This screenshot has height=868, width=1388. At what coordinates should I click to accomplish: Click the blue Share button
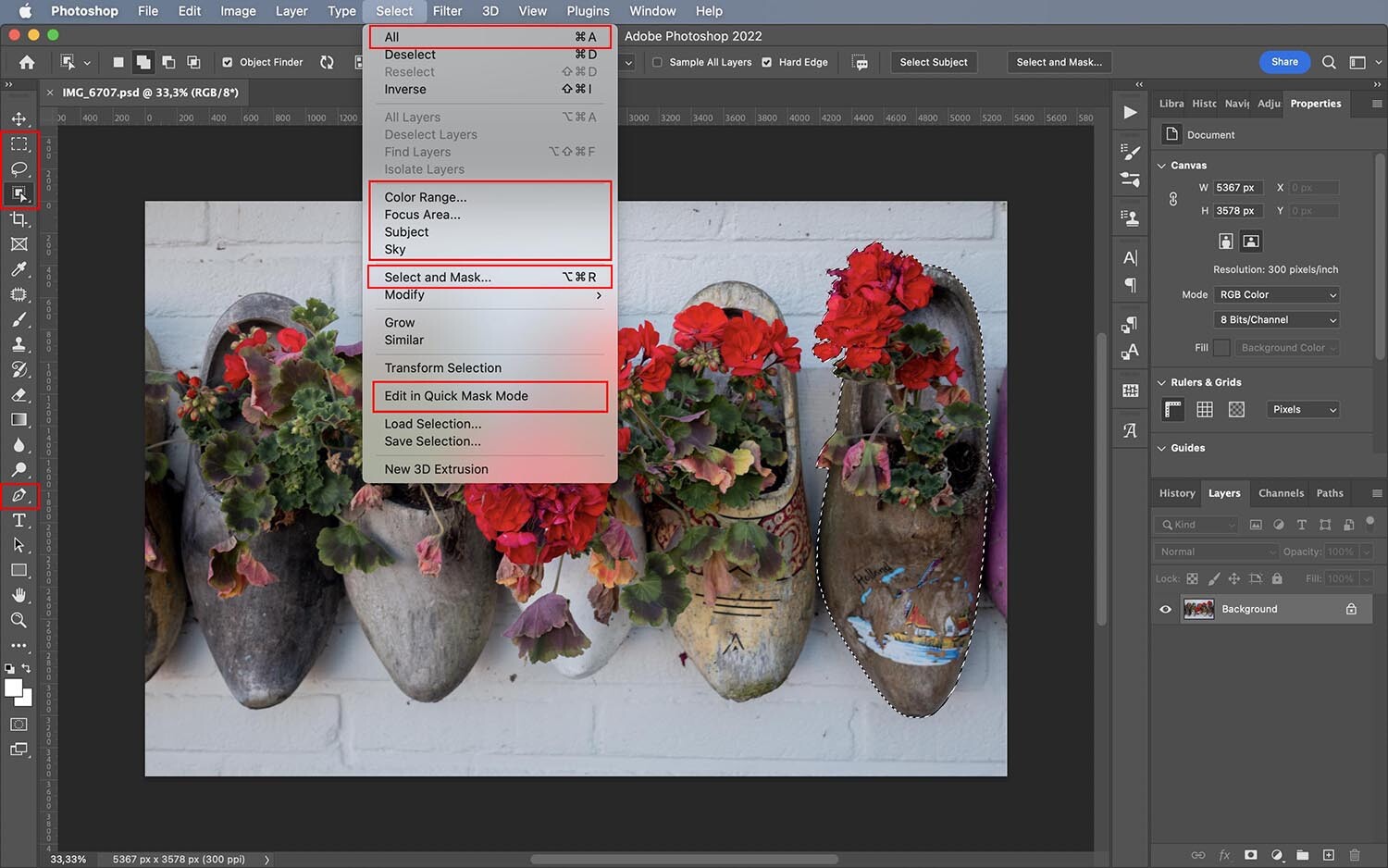coord(1284,62)
